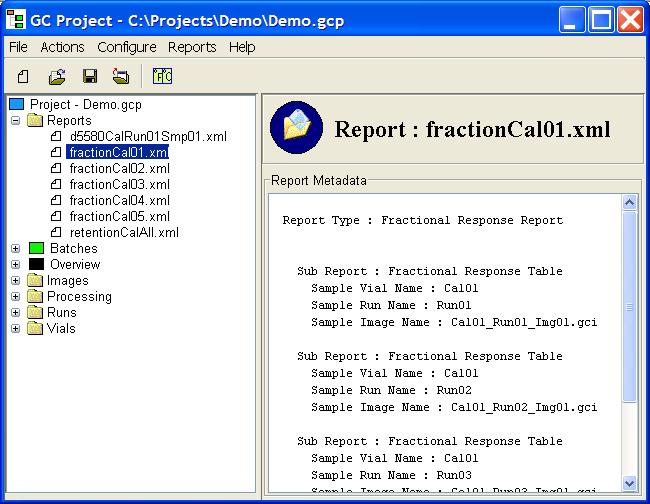650x504 pixels.
Task: Minimize the GC Project window
Action: pyautogui.click(x=572, y=19)
